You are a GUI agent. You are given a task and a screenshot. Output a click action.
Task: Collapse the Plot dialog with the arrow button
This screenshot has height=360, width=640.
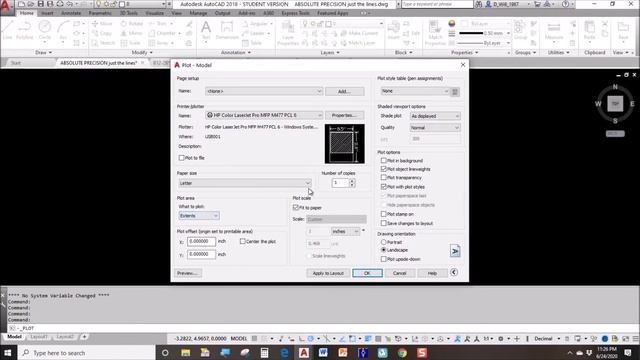tap(454, 272)
